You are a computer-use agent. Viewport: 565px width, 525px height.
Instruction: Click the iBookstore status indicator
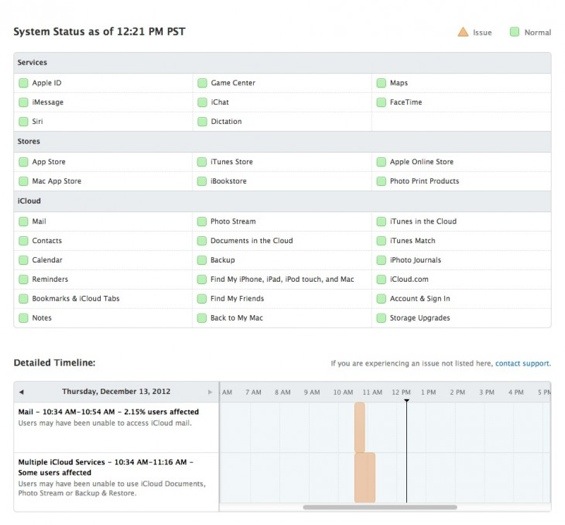(x=202, y=181)
